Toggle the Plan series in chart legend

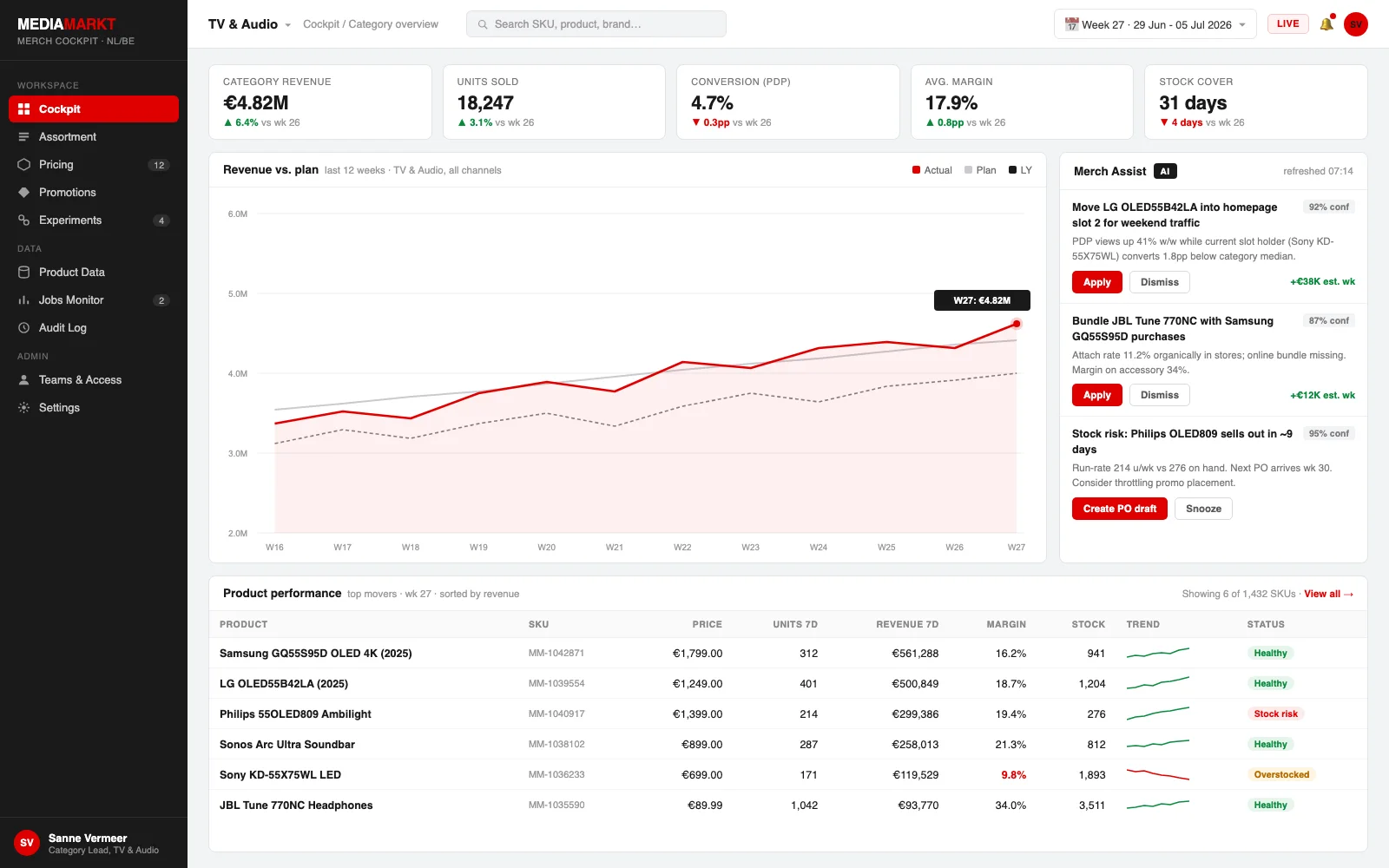[x=980, y=170]
